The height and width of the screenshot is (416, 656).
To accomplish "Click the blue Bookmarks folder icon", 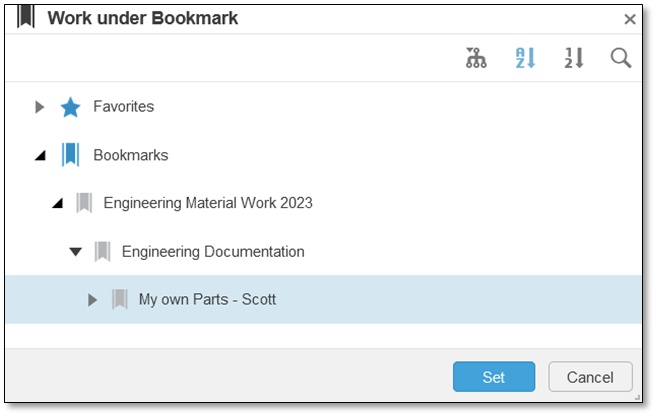I will 69,155.
